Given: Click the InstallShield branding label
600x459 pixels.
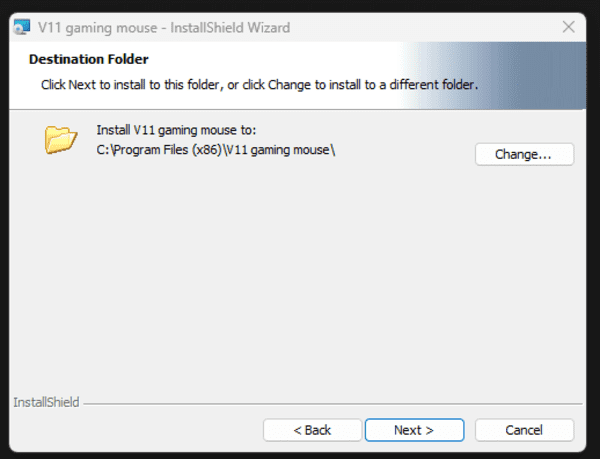Looking at the screenshot, I should pos(45,403).
